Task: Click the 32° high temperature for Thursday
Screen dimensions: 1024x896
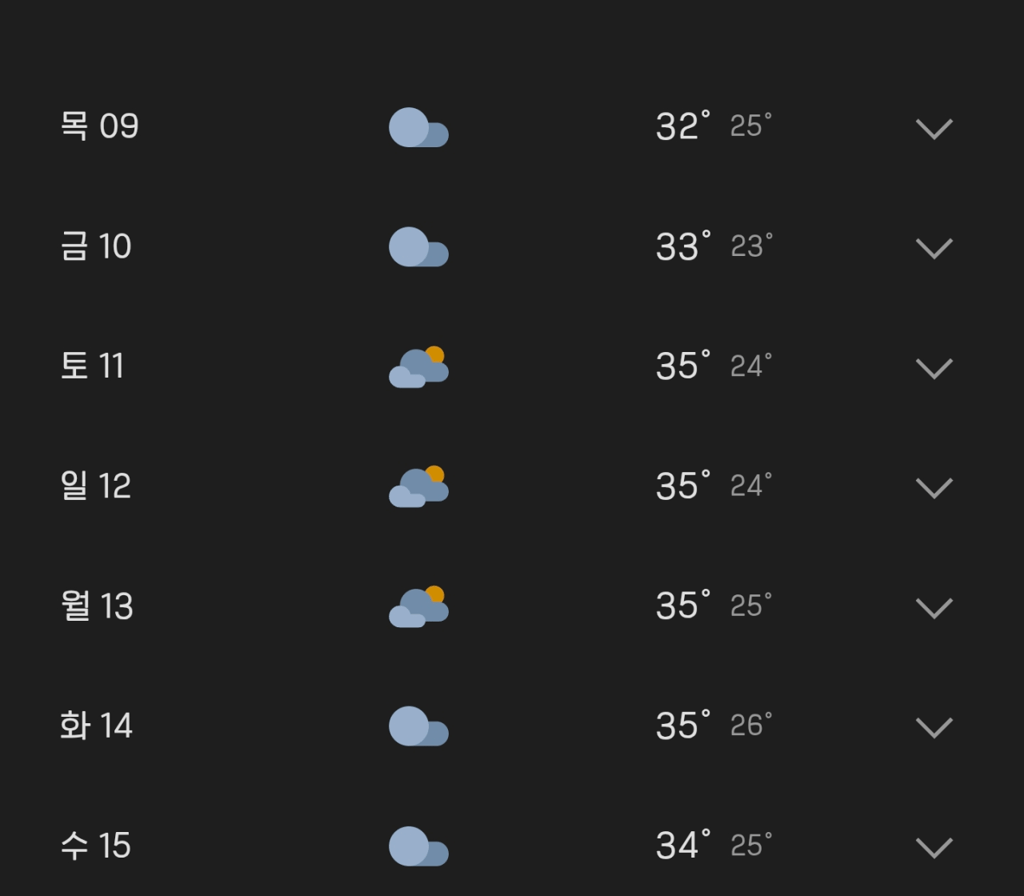Action: click(x=683, y=125)
